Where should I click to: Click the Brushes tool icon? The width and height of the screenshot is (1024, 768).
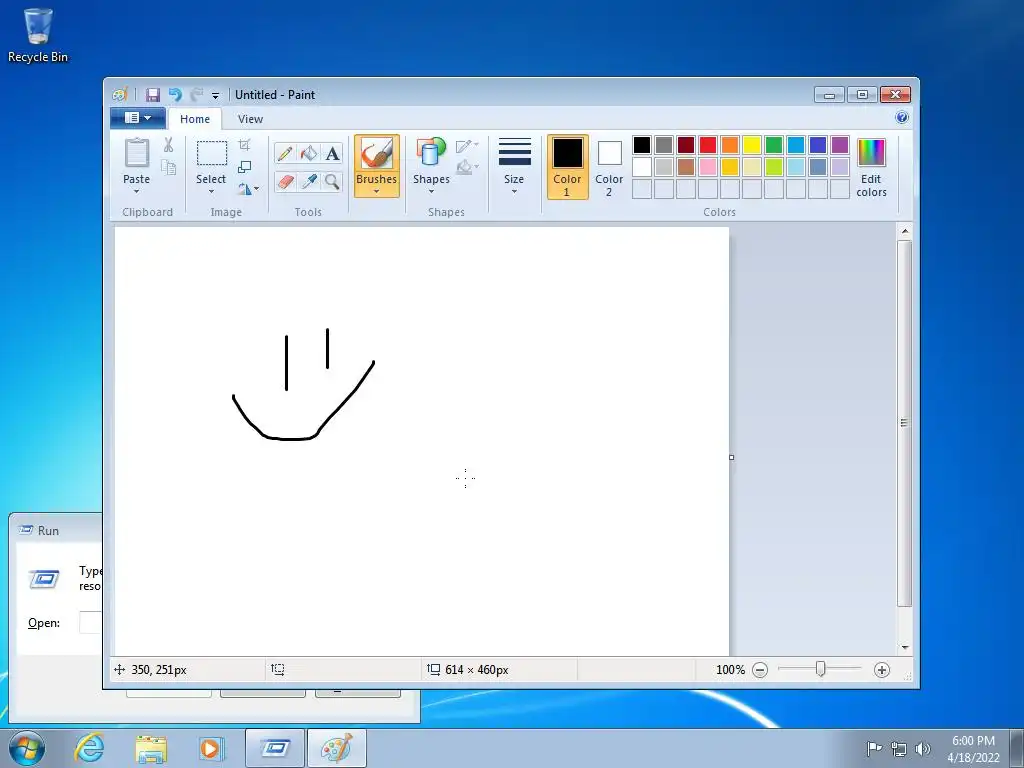[377, 153]
